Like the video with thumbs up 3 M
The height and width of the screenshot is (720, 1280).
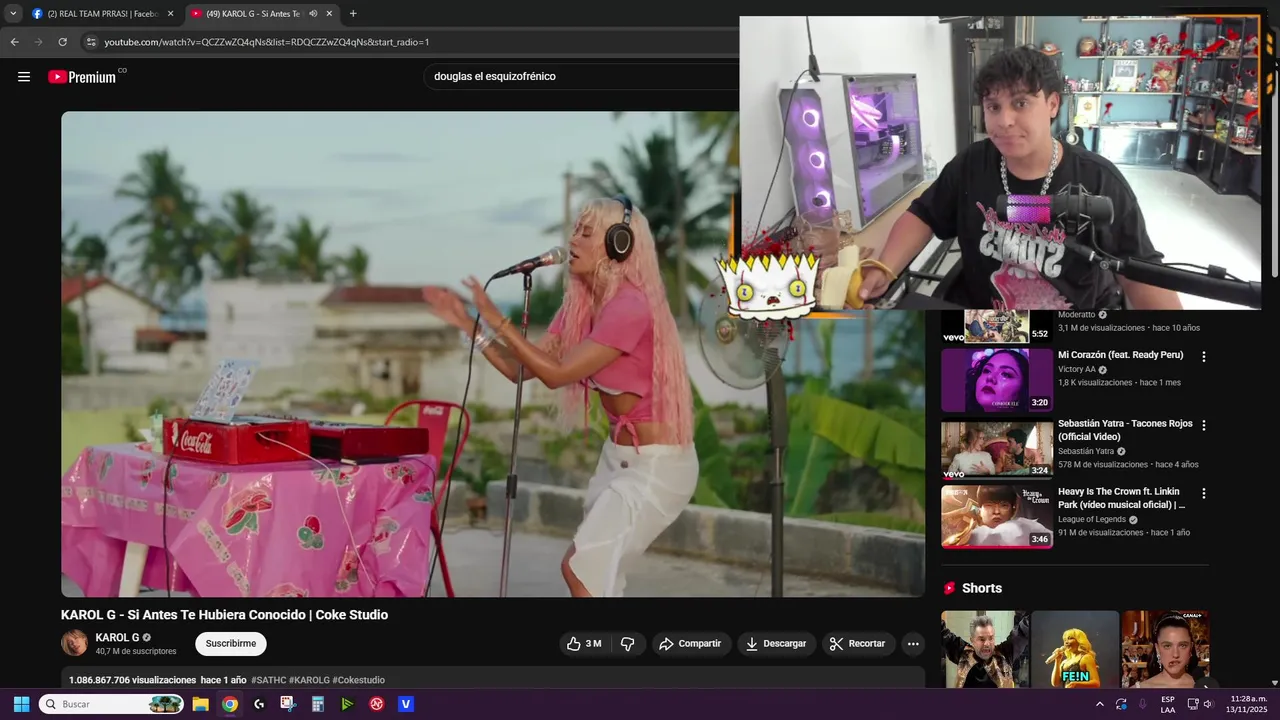pyautogui.click(x=584, y=644)
